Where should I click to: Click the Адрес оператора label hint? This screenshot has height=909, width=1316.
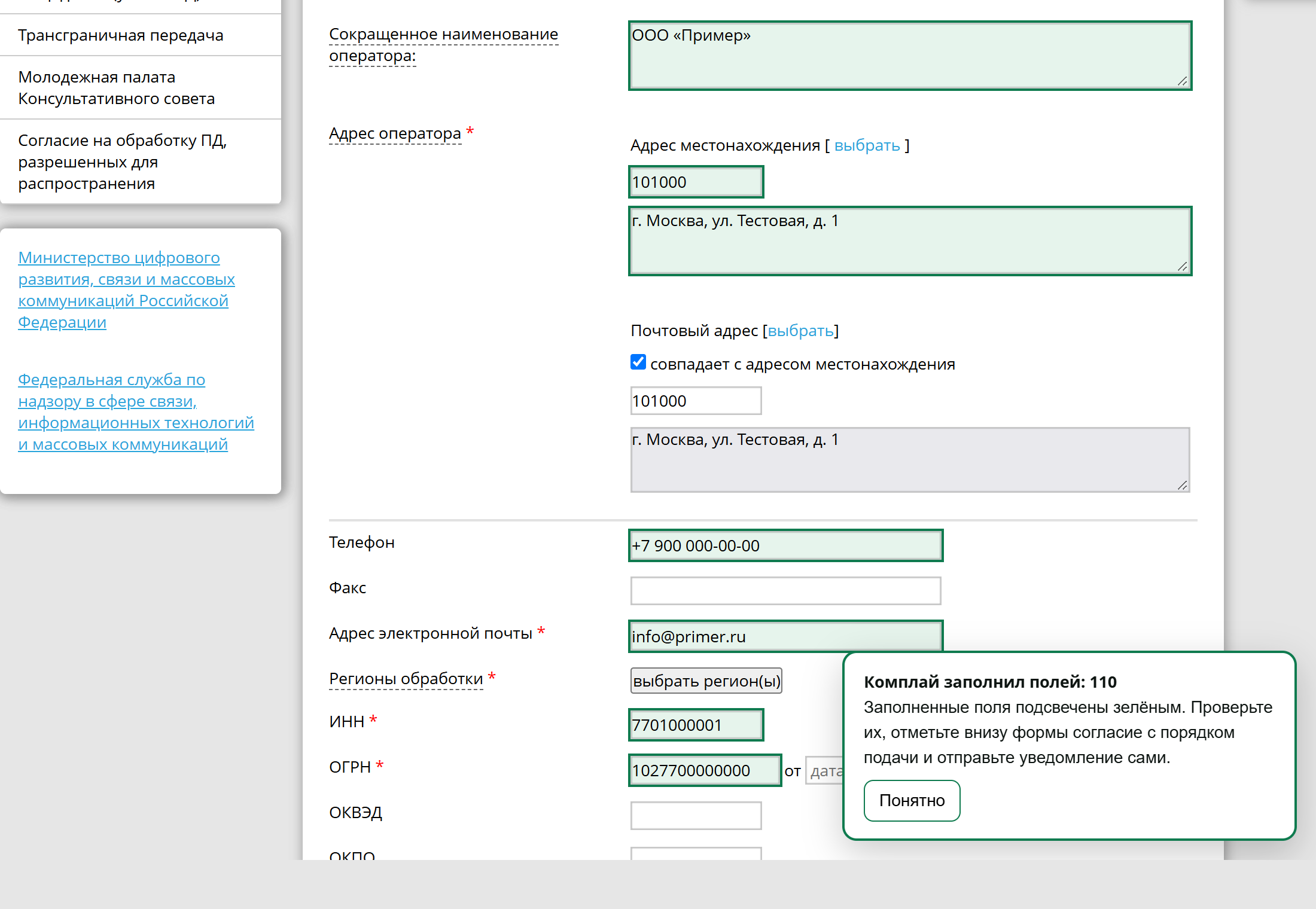395,133
